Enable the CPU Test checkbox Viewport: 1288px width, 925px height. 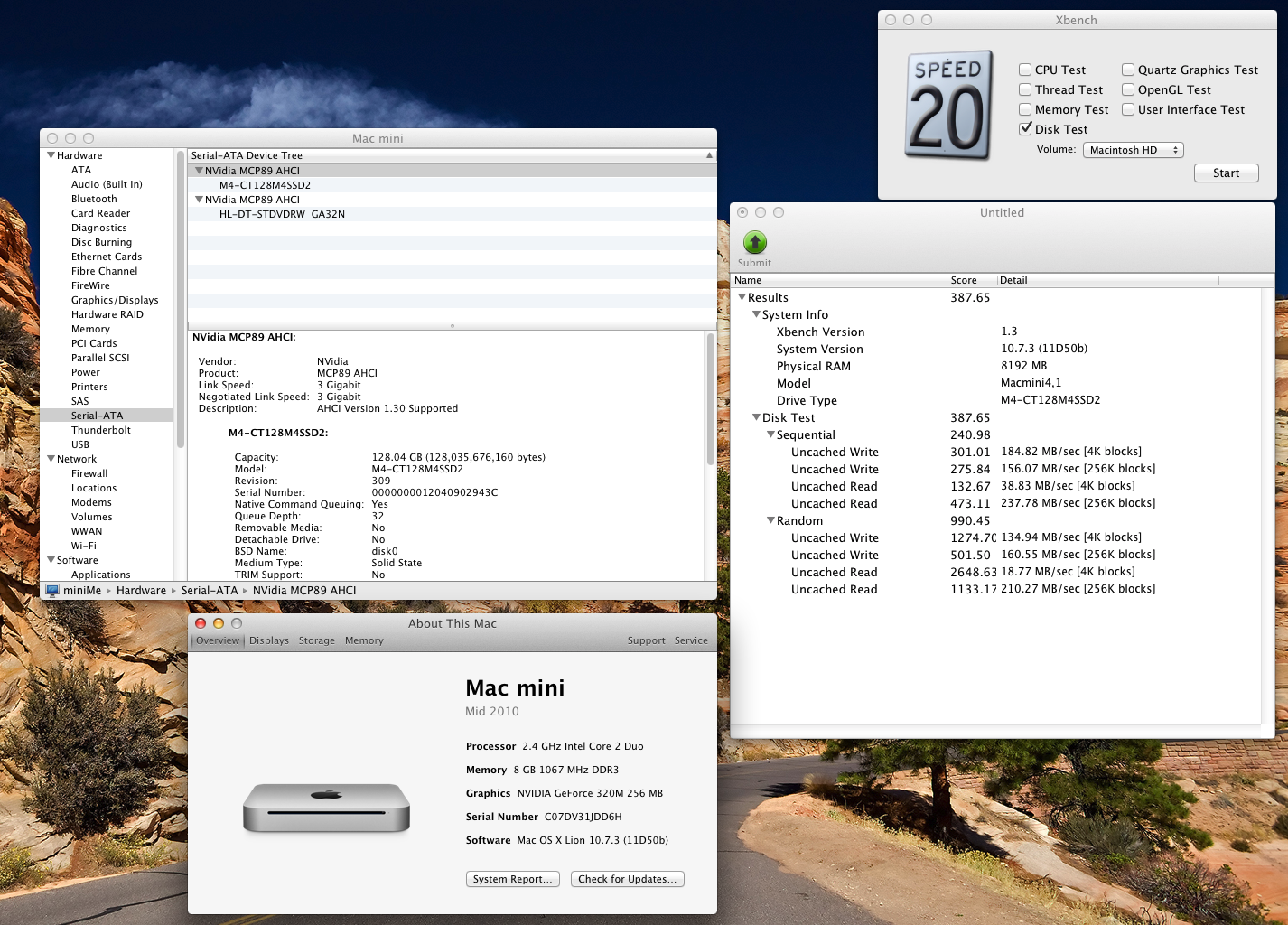1025,70
